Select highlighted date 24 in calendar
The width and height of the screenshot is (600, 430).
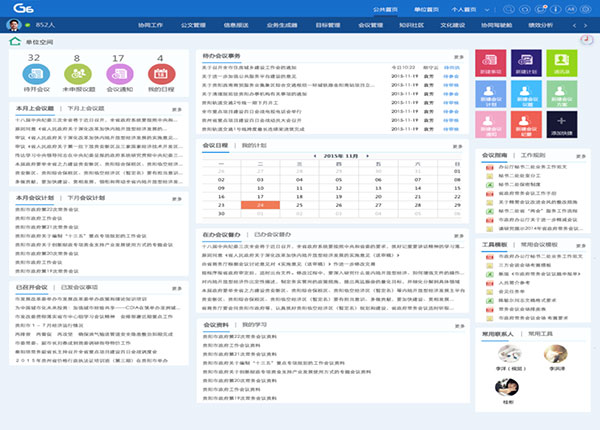click(260, 205)
